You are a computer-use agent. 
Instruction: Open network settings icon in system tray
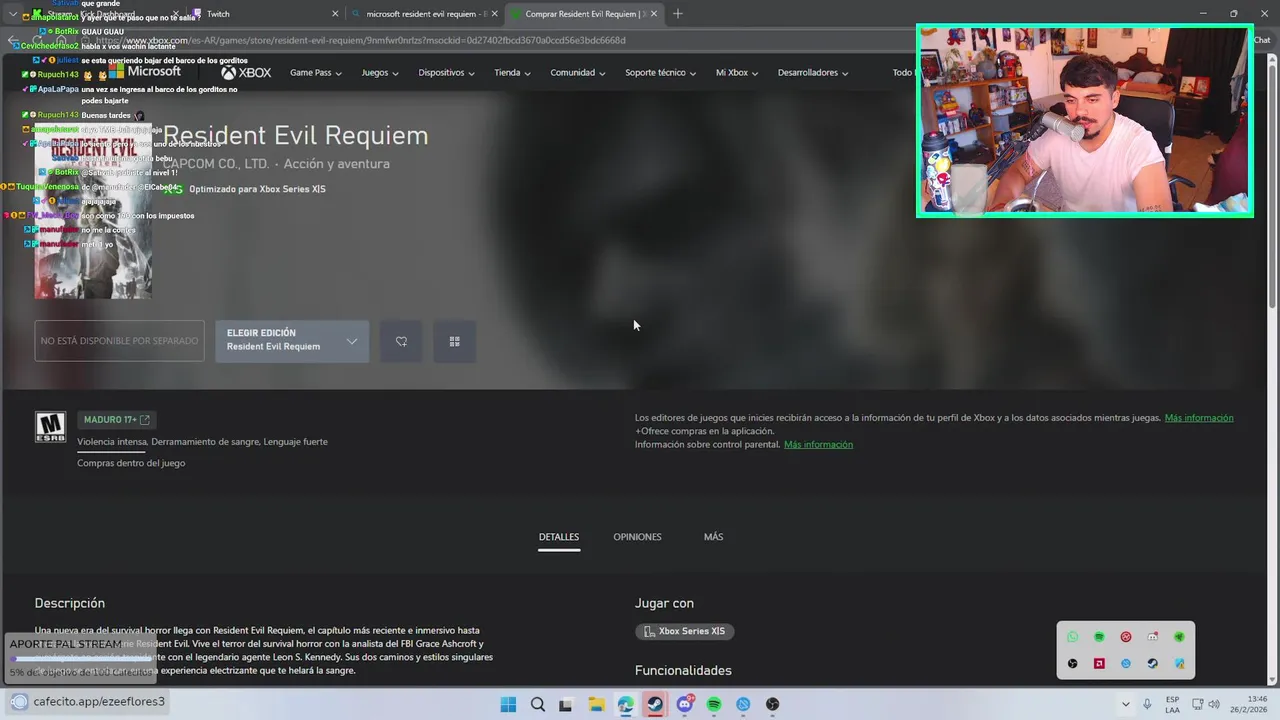1196,704
